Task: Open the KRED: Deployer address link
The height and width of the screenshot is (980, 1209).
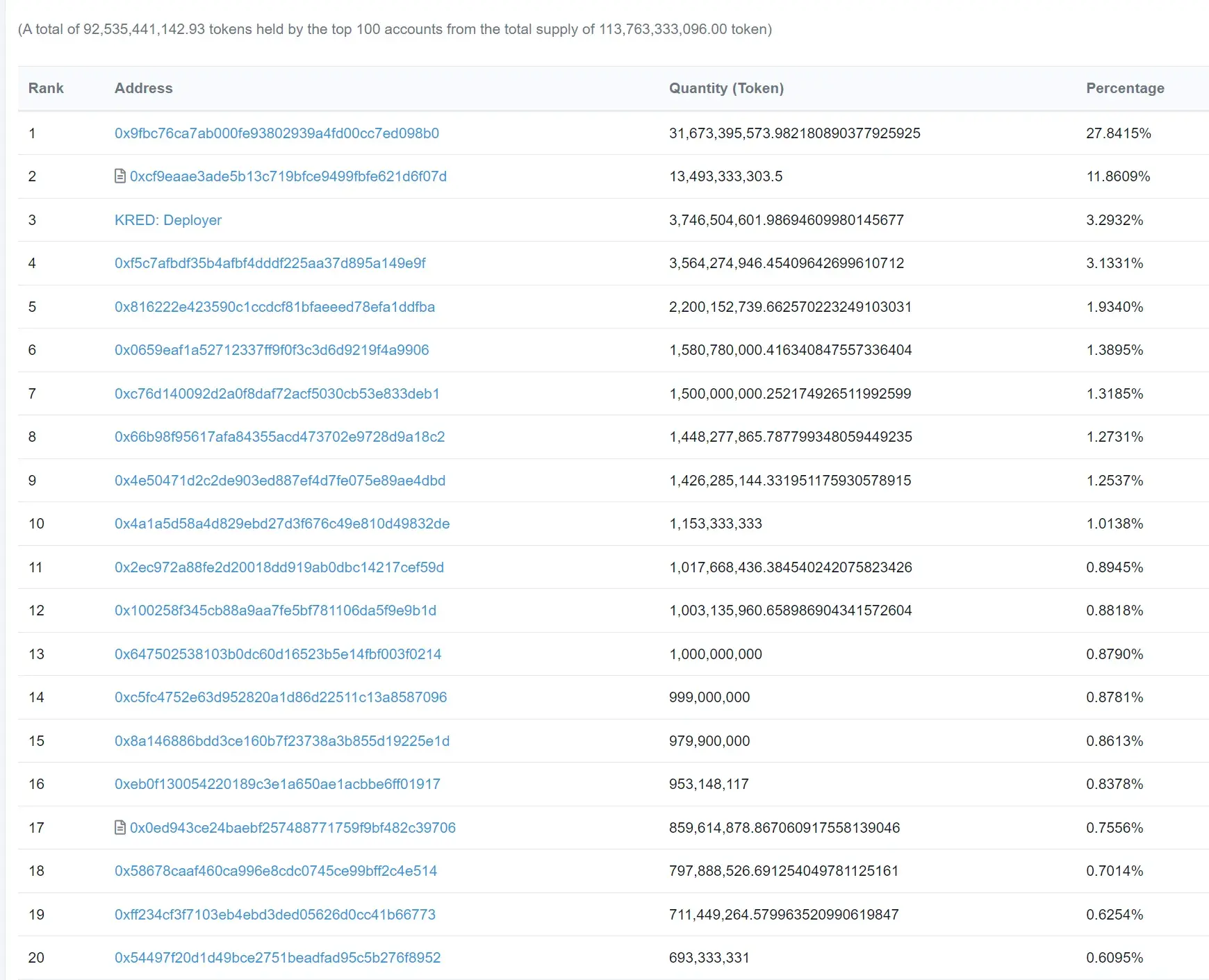Action: click(168, 219)
